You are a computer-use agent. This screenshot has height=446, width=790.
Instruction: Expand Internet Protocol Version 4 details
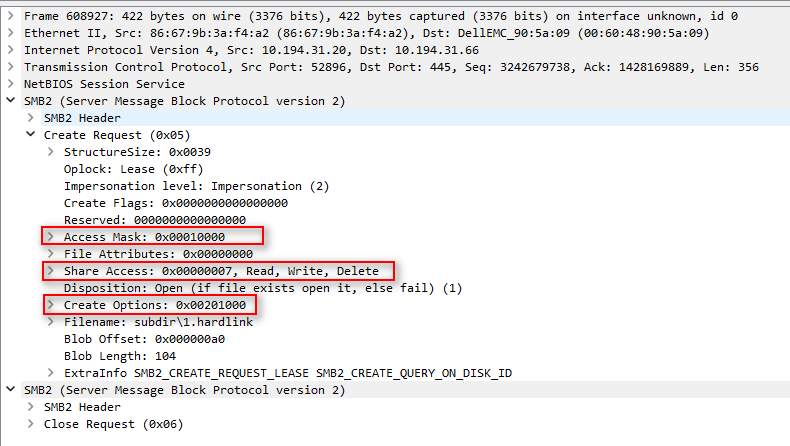click(11, 50)
